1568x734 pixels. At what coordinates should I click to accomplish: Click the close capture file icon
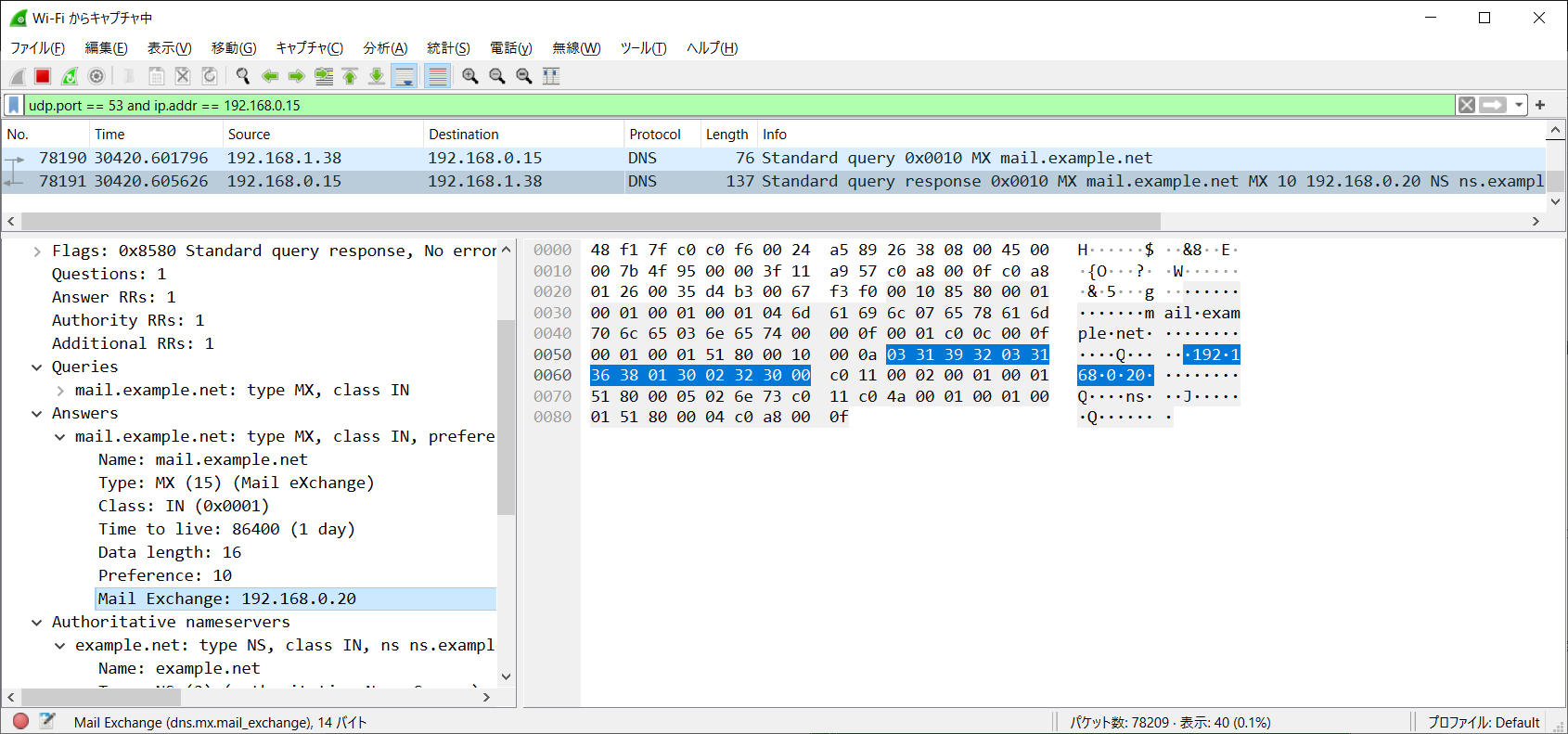(183, 76)
